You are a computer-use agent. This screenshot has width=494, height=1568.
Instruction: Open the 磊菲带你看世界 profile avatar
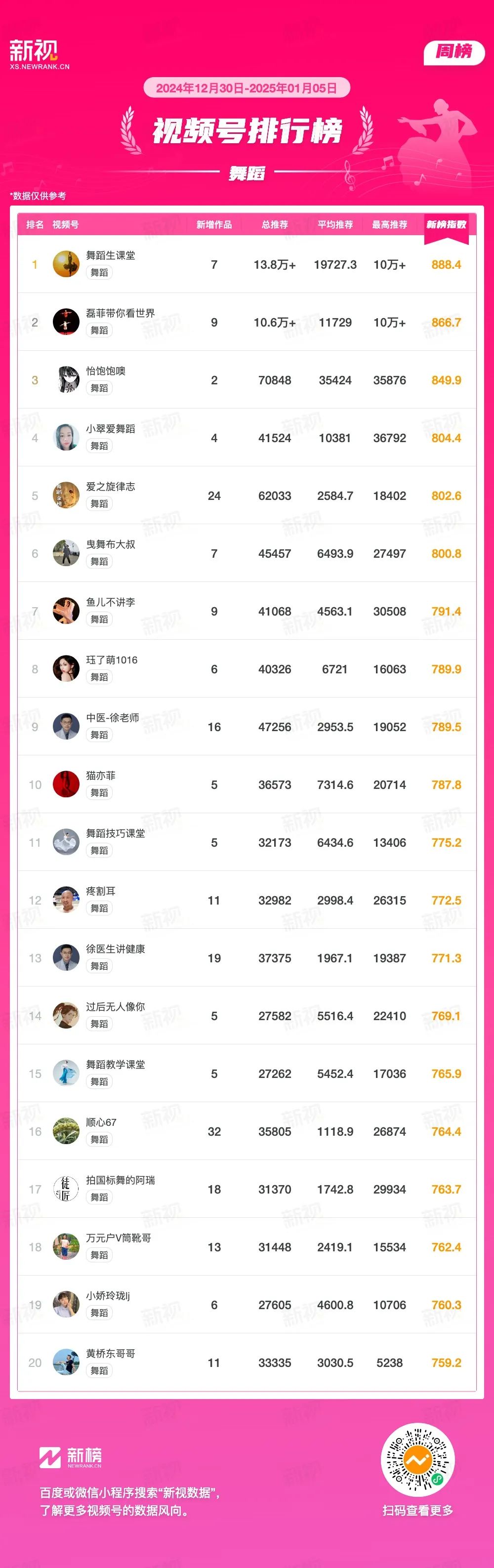66,322
